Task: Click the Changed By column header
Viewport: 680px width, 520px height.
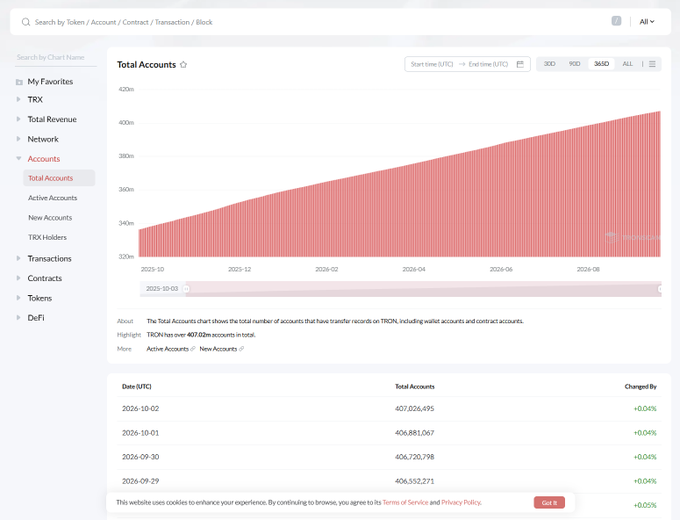Action: click(641, 386)
